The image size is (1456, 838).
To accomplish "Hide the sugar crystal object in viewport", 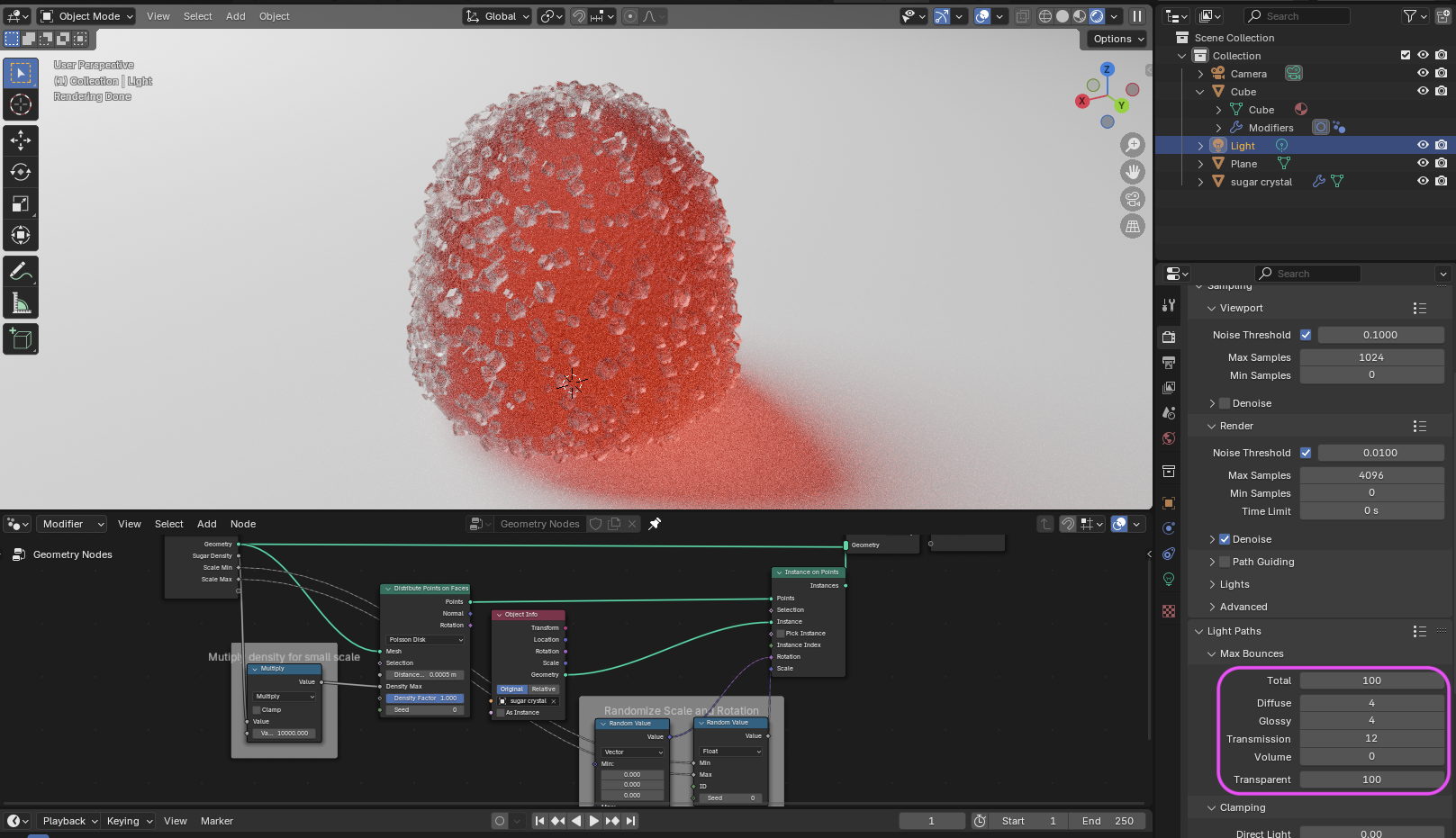I will click(1423, 181).
